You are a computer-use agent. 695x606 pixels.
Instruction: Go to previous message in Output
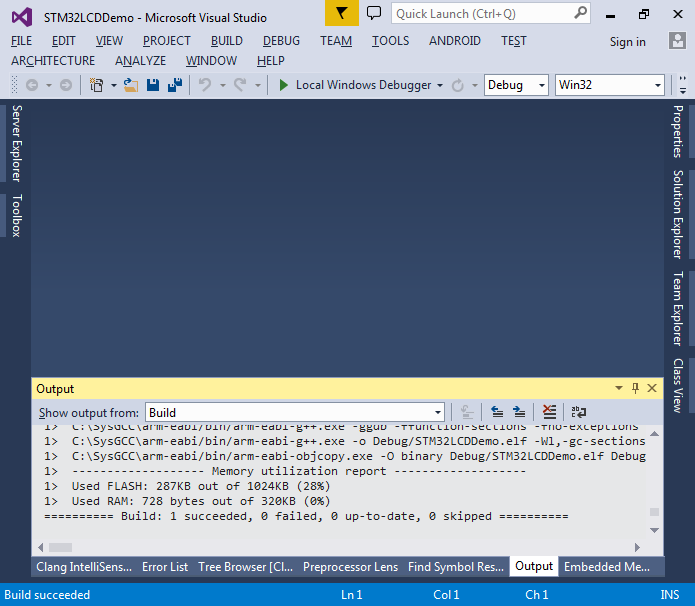[497, 412]
